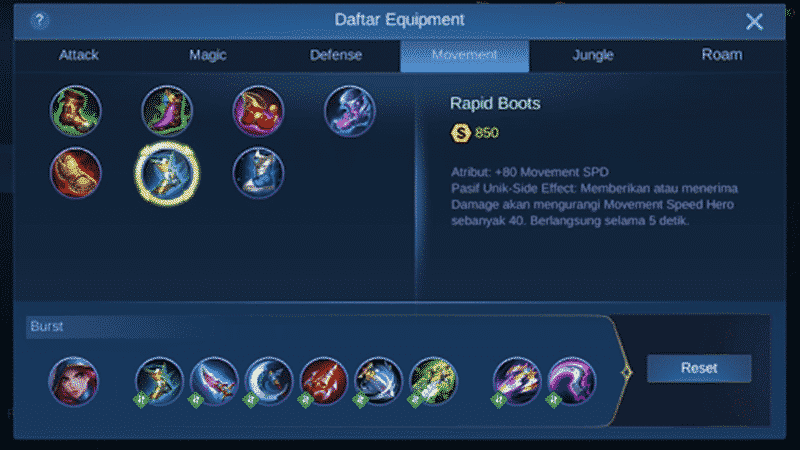Choose the flaming red-background boots icon
Image resolution: width=800 pixels, height=450 pixels.
point(76,173)
